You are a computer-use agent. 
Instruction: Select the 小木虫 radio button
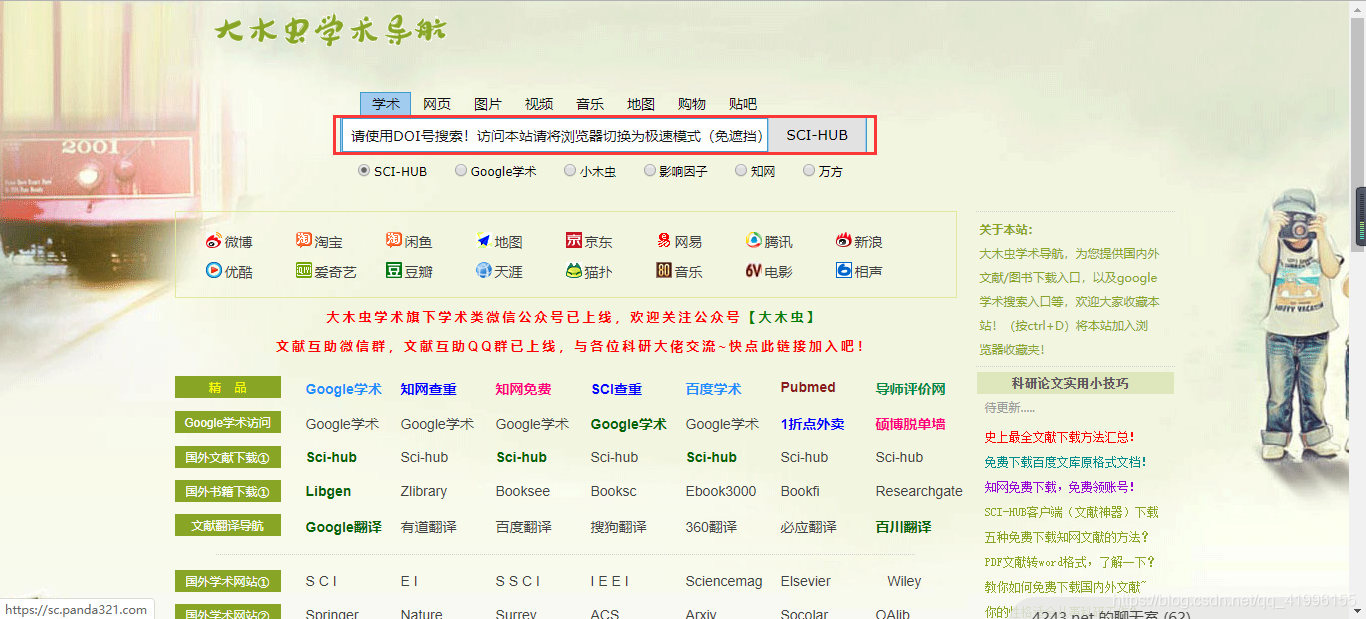coord(570,170)
